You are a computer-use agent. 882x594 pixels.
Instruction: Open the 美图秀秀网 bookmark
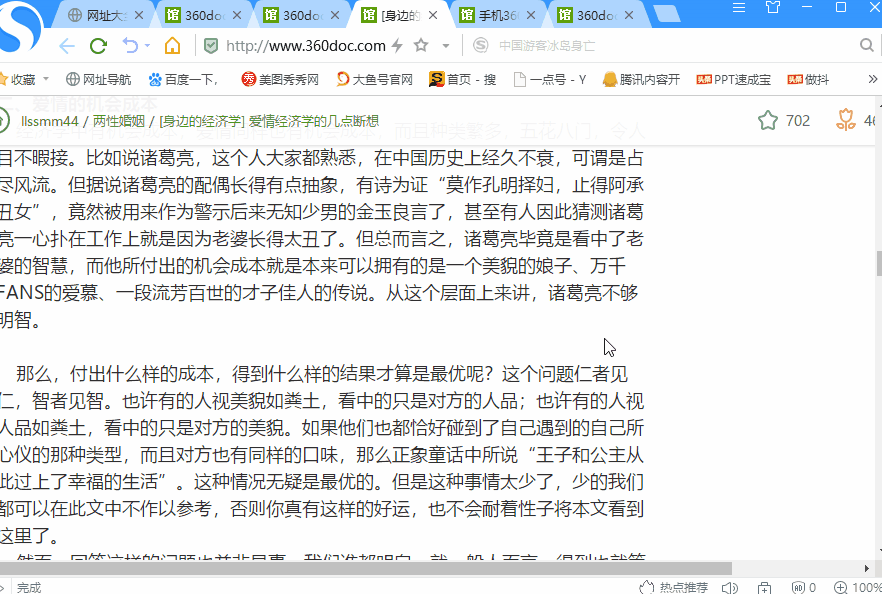(280, 79)
